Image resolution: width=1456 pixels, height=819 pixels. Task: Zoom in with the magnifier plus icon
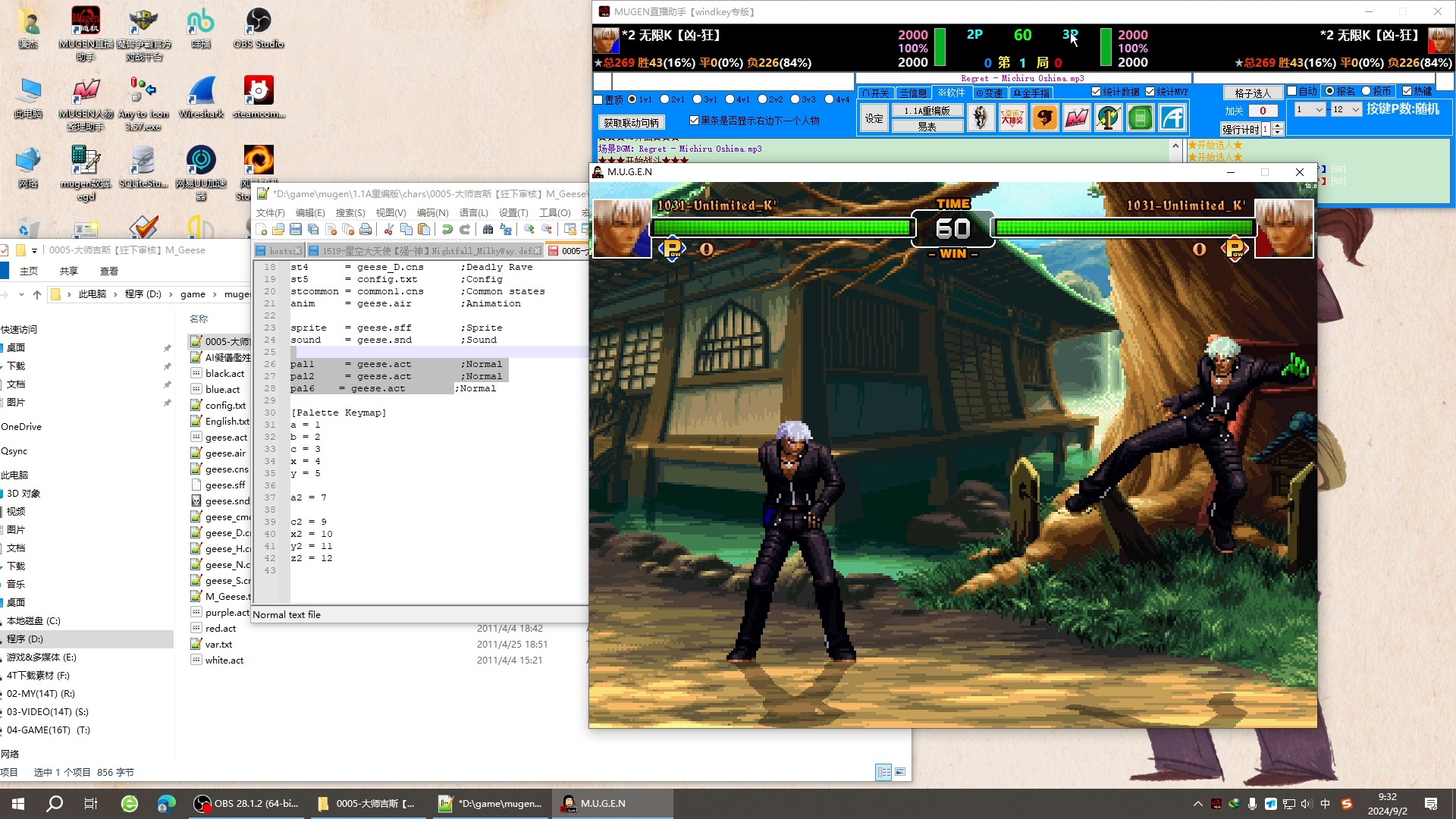click(529, 230)
